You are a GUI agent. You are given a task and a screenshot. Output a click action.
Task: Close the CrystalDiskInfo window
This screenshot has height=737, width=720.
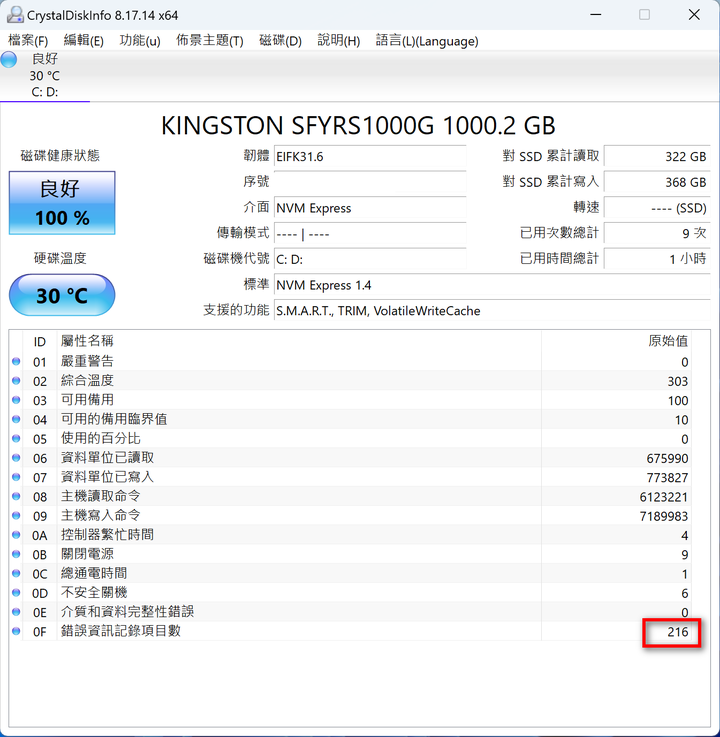(694, 15)
